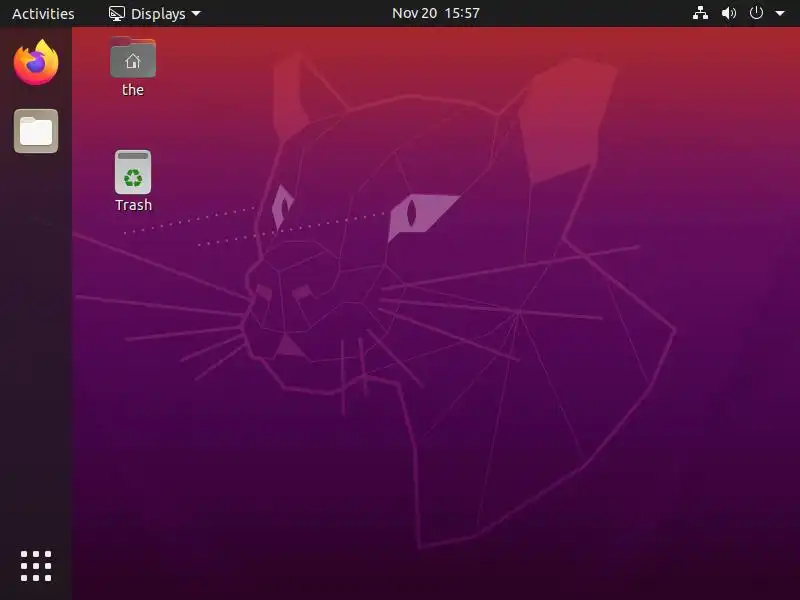The height and width of the screenshot is (600, 800).
Task: Click the network status icon
Action: [x=700, y=13]
